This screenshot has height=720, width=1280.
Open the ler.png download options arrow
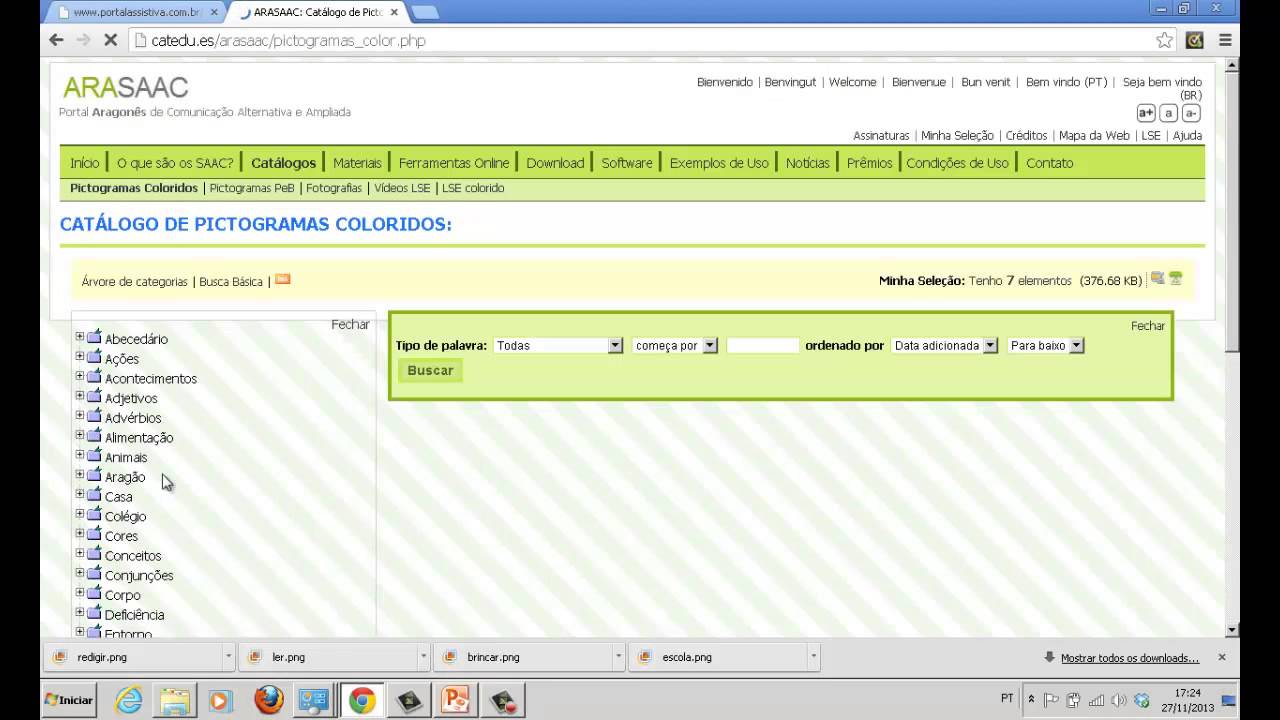pos(424,657)
